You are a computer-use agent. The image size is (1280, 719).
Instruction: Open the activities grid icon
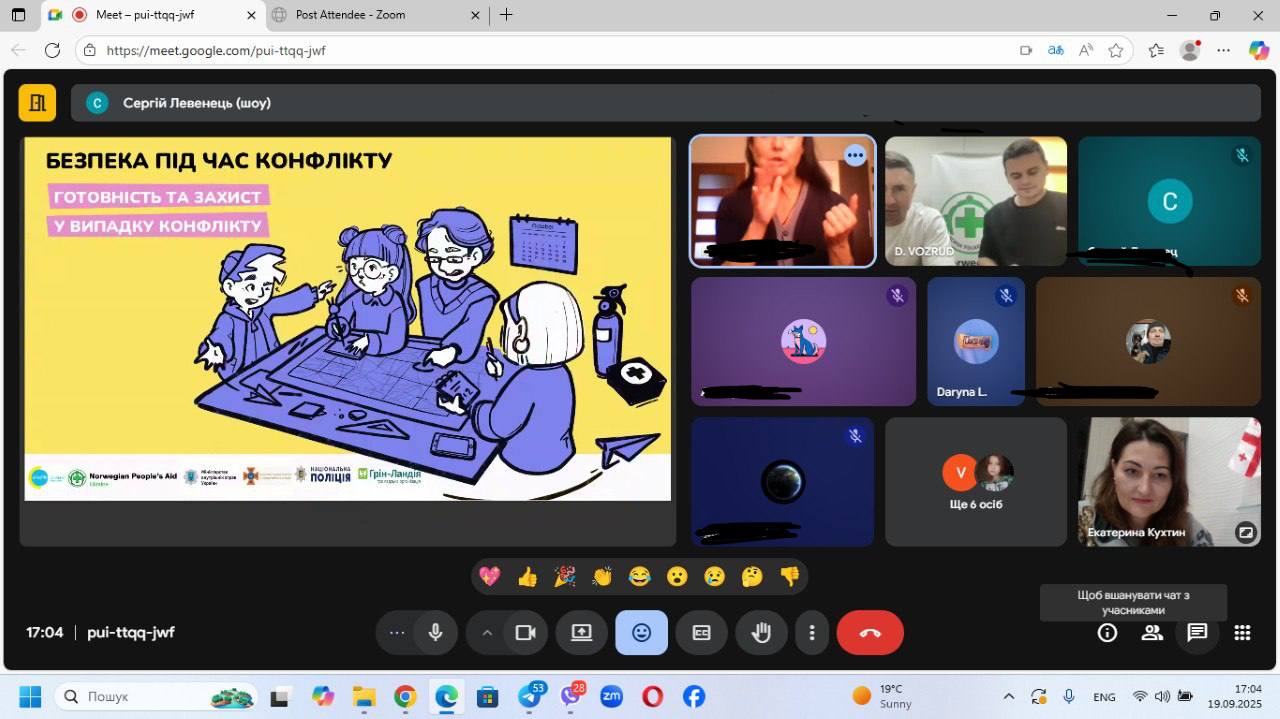pos(1242,632)
